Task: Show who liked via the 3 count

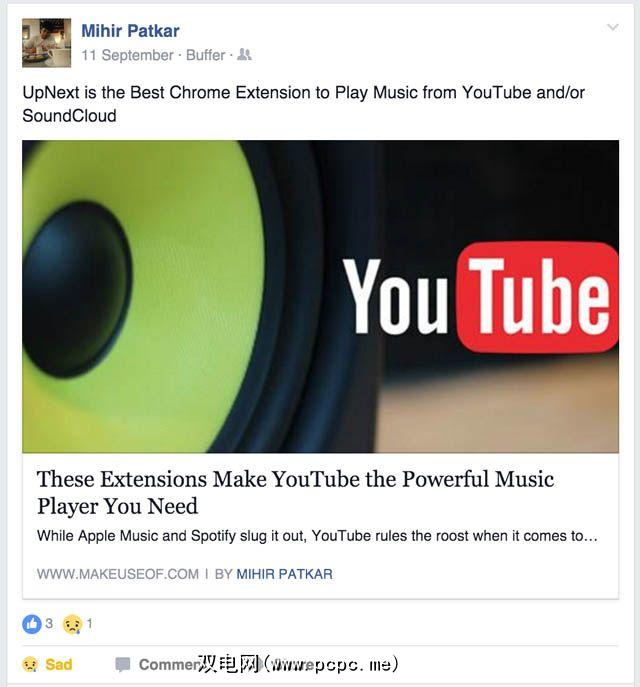Action: pos(49,623)
